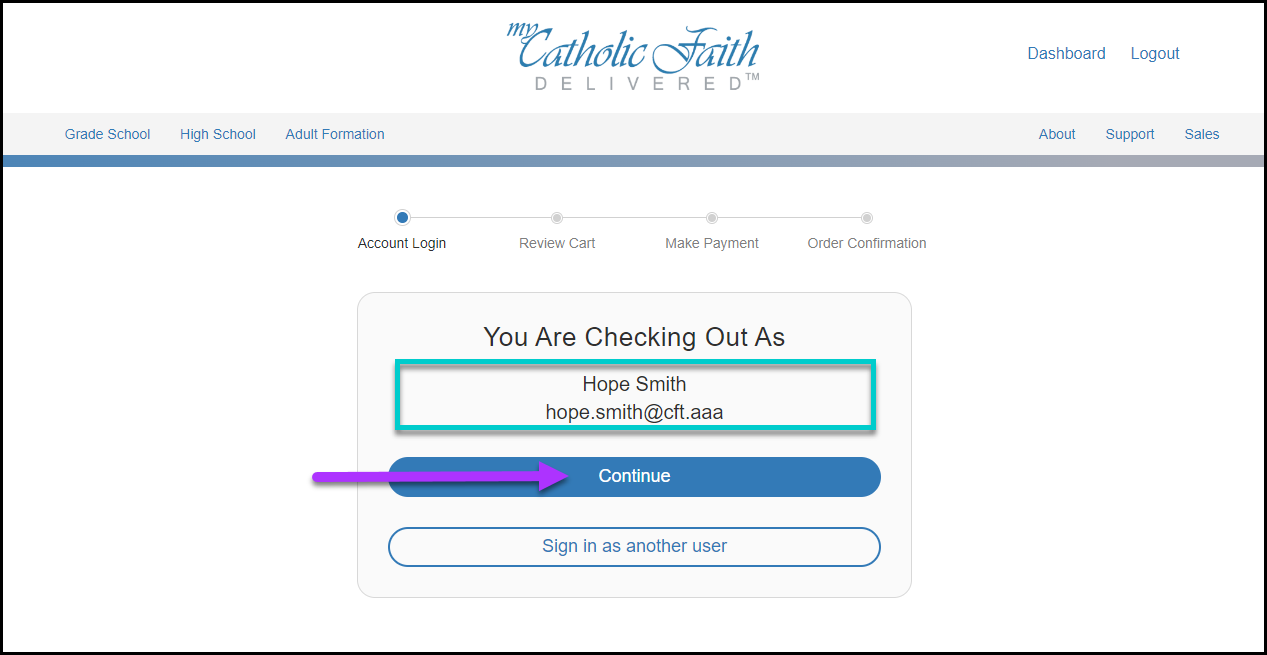This screenshot has width=1267, height=655.
Task: Select the Order Confirmation step label
Action: (x=867, y=243)
